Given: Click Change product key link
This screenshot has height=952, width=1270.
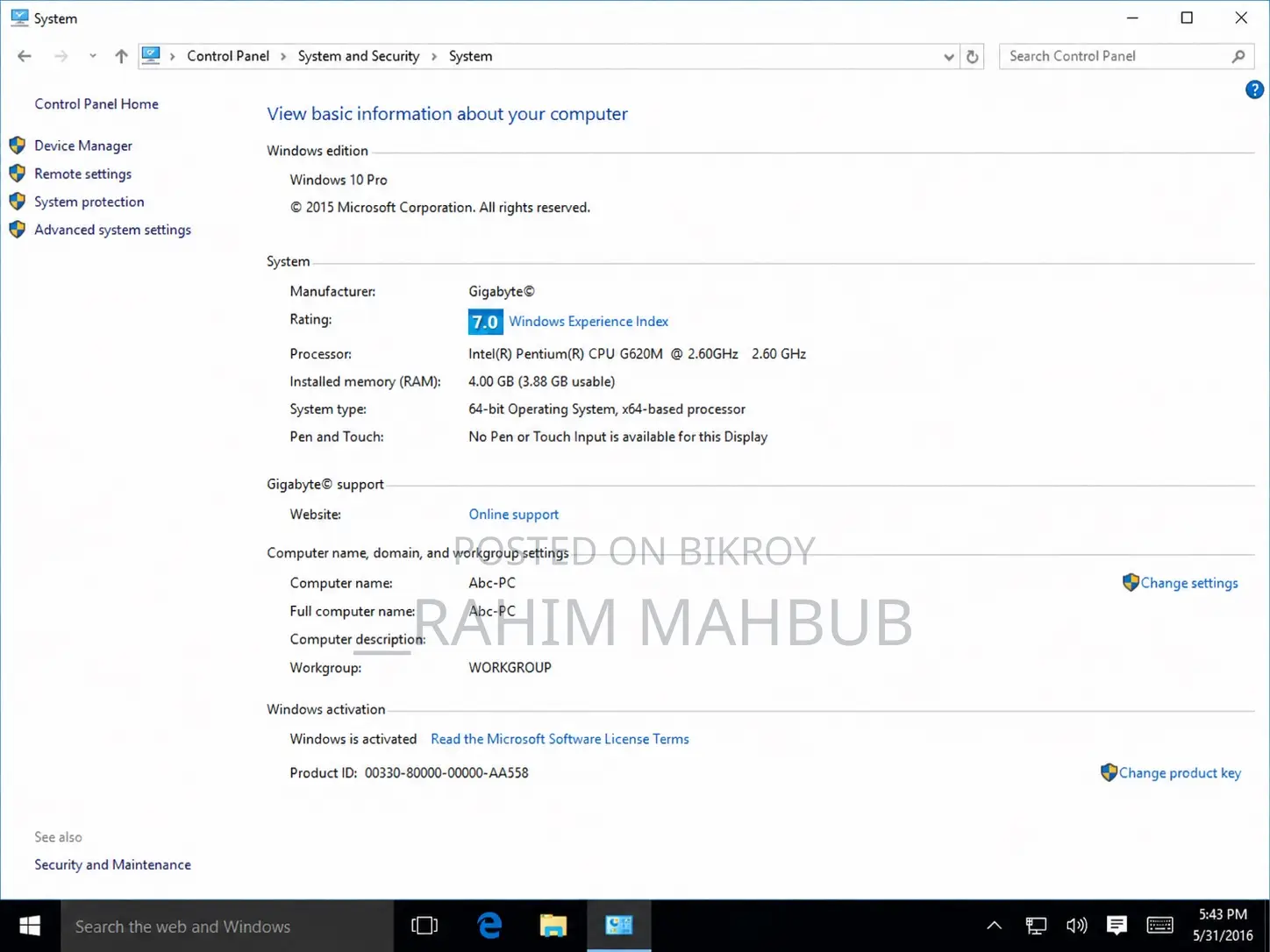Looking at the screenshot, I should pos(1180,773).
